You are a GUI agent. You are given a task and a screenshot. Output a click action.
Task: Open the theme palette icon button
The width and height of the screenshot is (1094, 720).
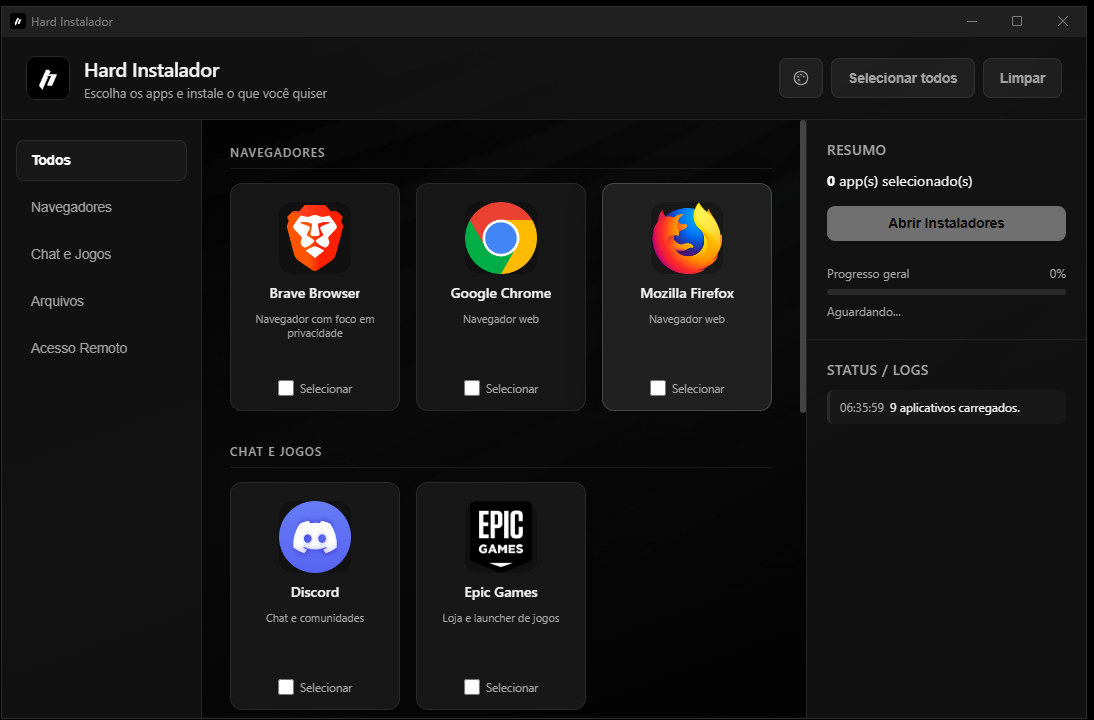coord(801,78)
